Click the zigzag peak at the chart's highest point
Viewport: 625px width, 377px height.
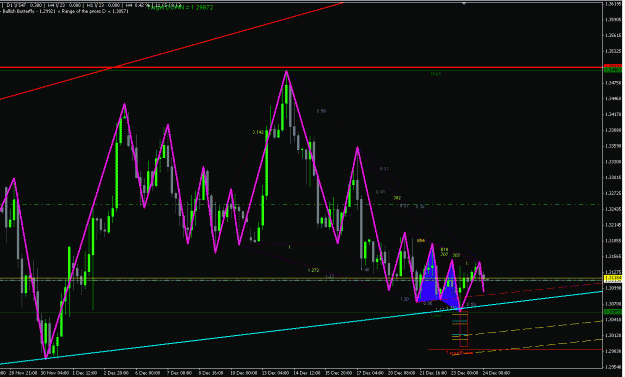click(x=286, y=72)
